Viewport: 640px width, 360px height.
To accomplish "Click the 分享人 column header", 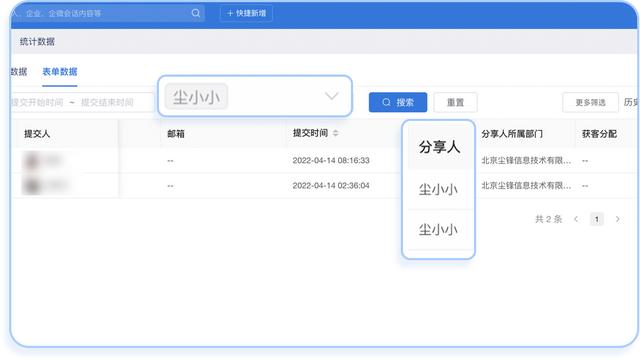I will click(x=439, y=147).
